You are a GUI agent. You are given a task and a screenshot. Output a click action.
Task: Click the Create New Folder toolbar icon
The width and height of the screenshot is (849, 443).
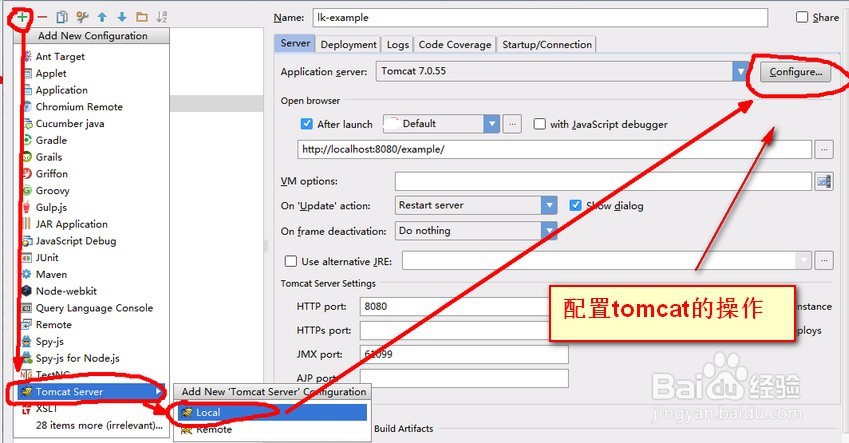pyautogui.click(x=142, y=17)
